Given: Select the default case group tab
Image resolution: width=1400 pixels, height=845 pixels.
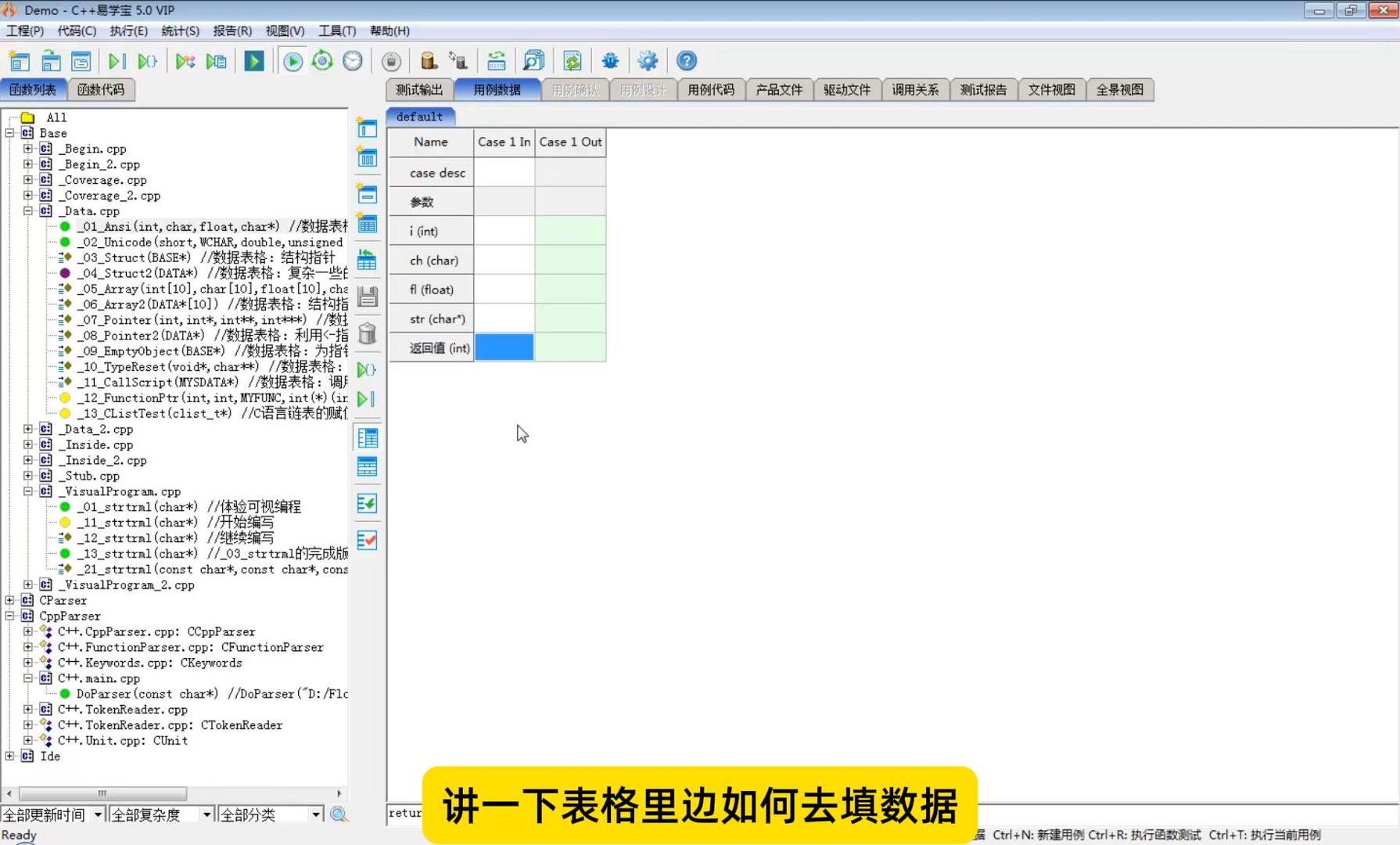Looking at the screenshot, I should click(419, 117).
